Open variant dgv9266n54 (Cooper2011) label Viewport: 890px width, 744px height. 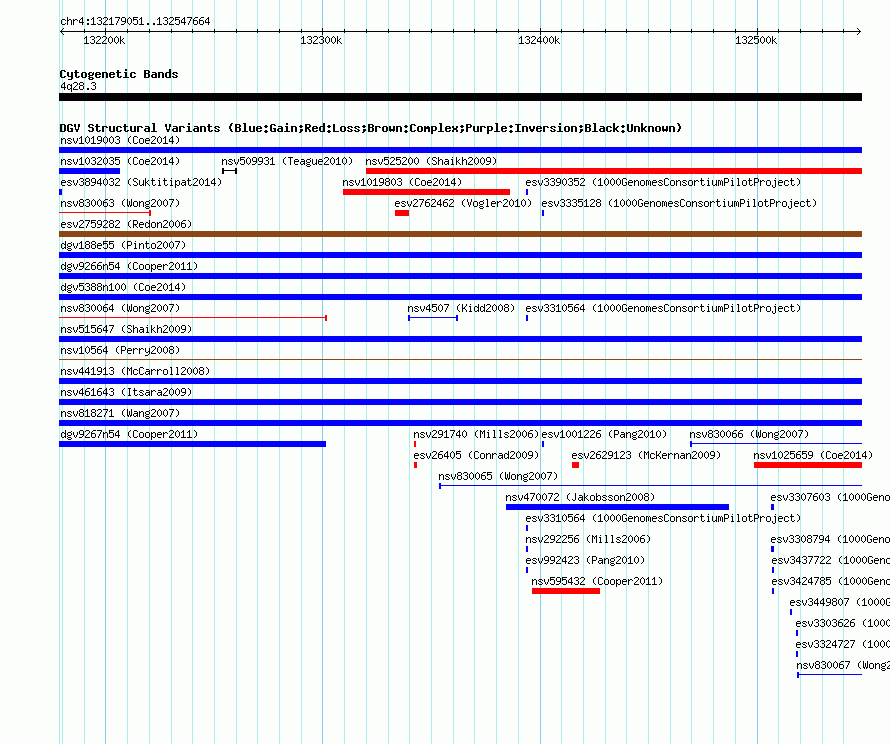point(129,266)
